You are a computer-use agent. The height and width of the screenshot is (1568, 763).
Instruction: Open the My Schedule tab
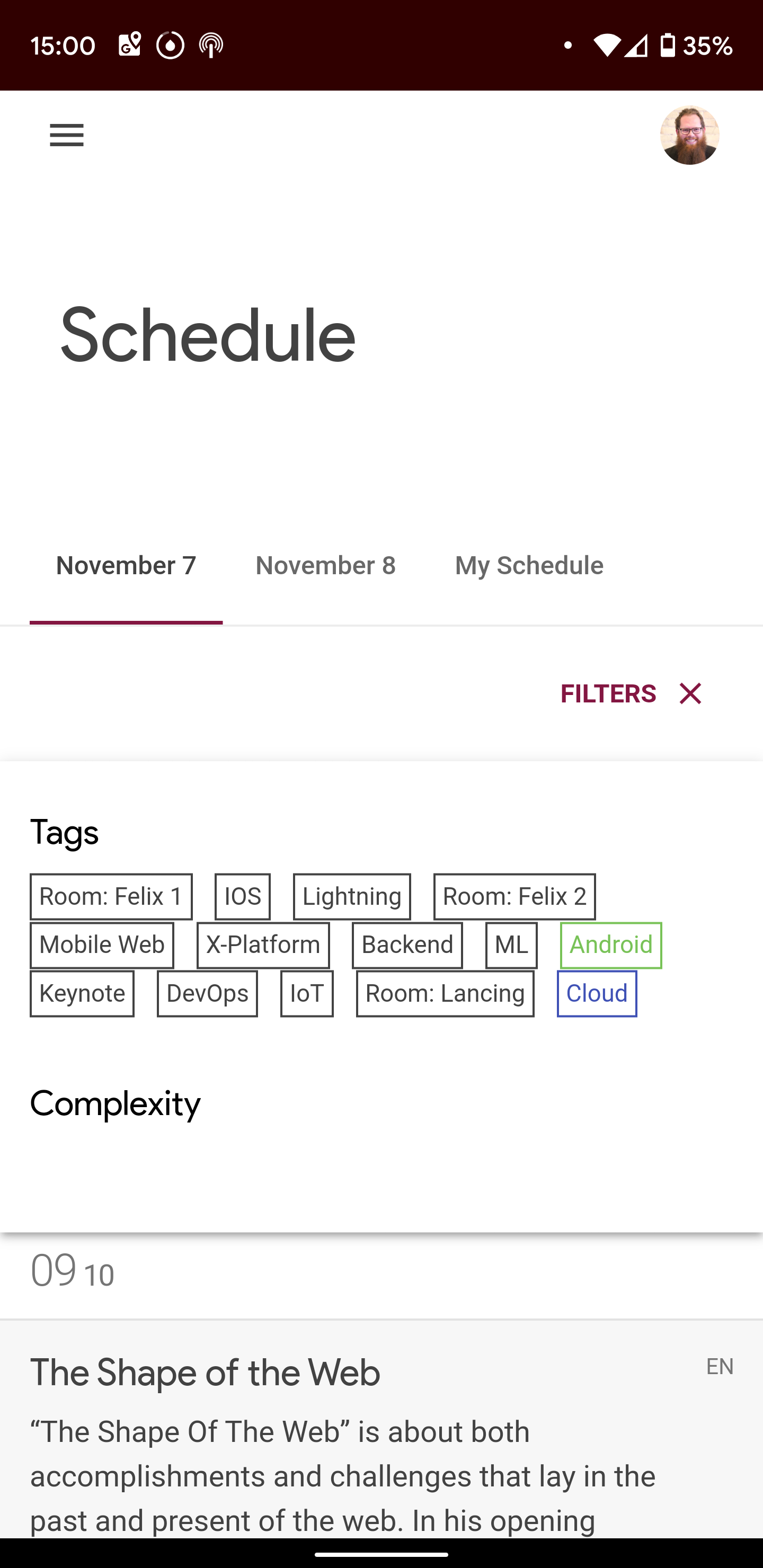(528, 565)
